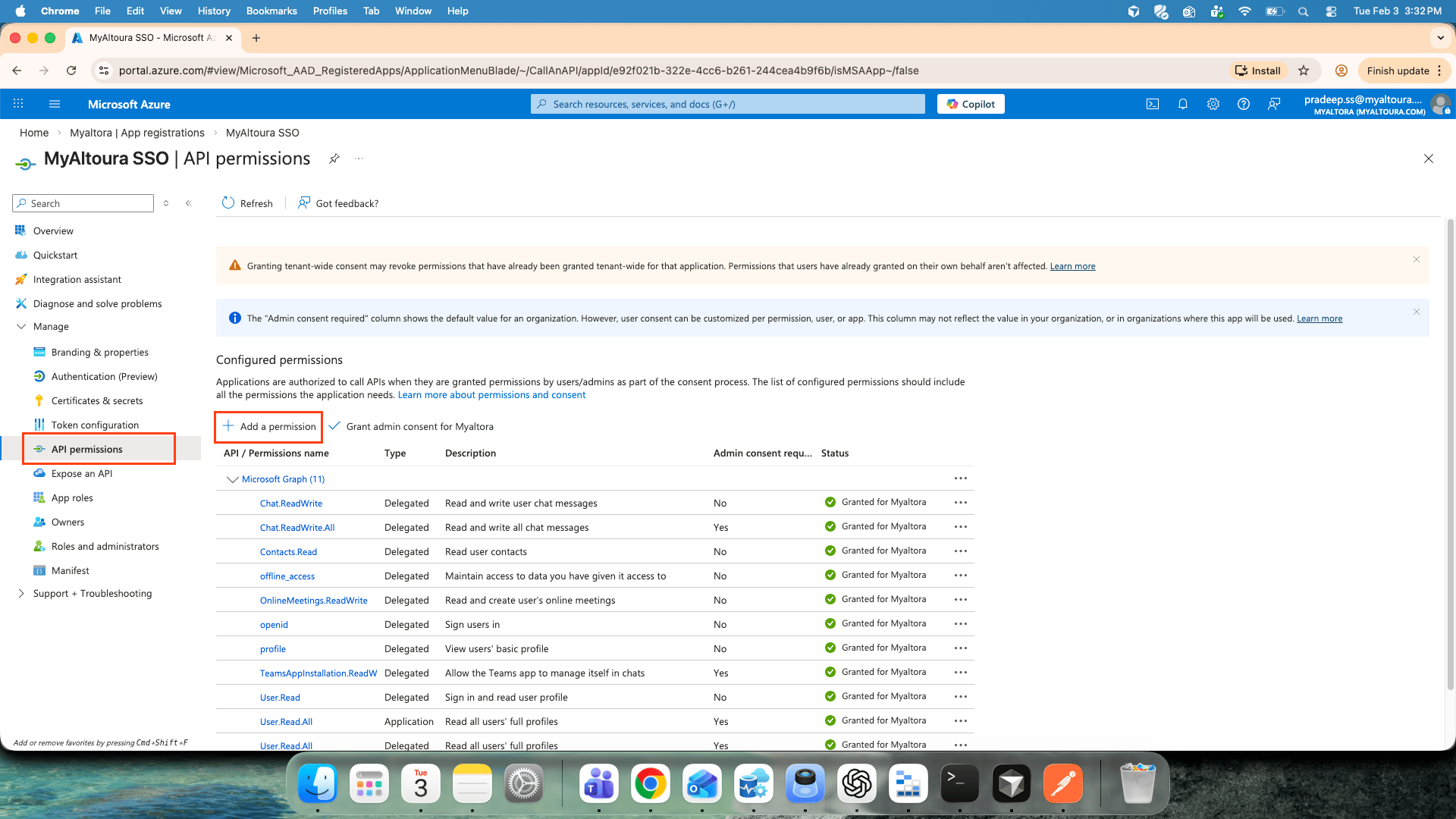Viewport: 1456px width, 819px height.
Task: Open more options ellipsis beside blade title
Action: [x=359, y=158]
